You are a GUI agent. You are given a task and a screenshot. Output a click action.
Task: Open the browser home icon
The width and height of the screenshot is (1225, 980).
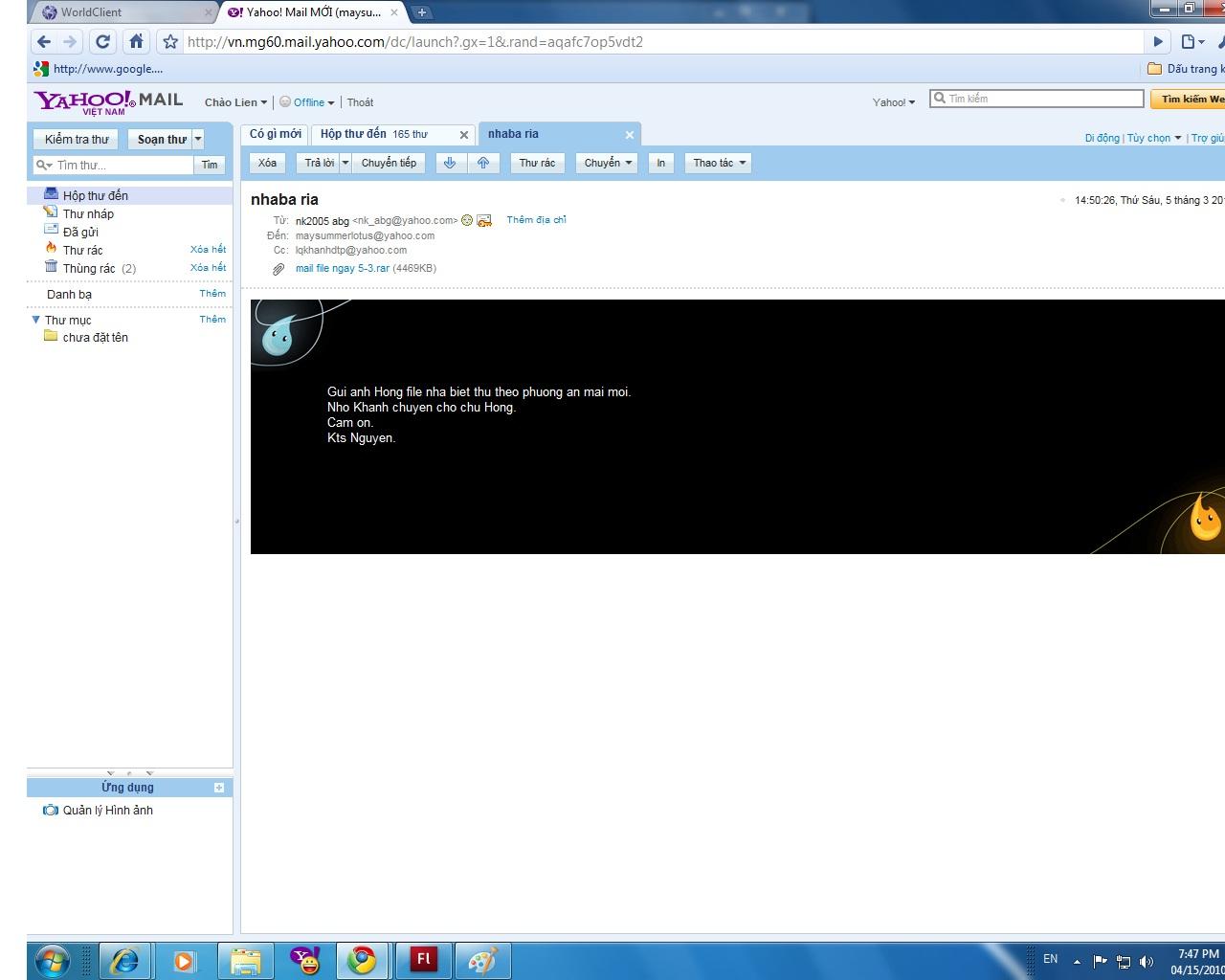pos(136,42)
